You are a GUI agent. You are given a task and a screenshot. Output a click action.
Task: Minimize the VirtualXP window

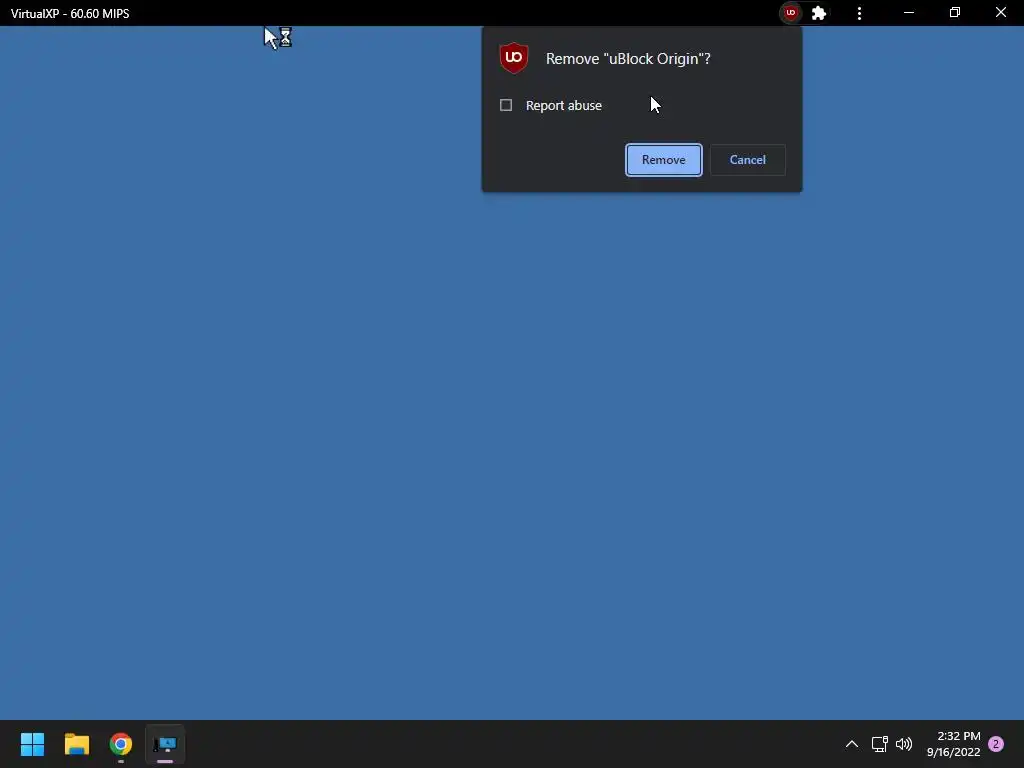(x=909, y=13)
